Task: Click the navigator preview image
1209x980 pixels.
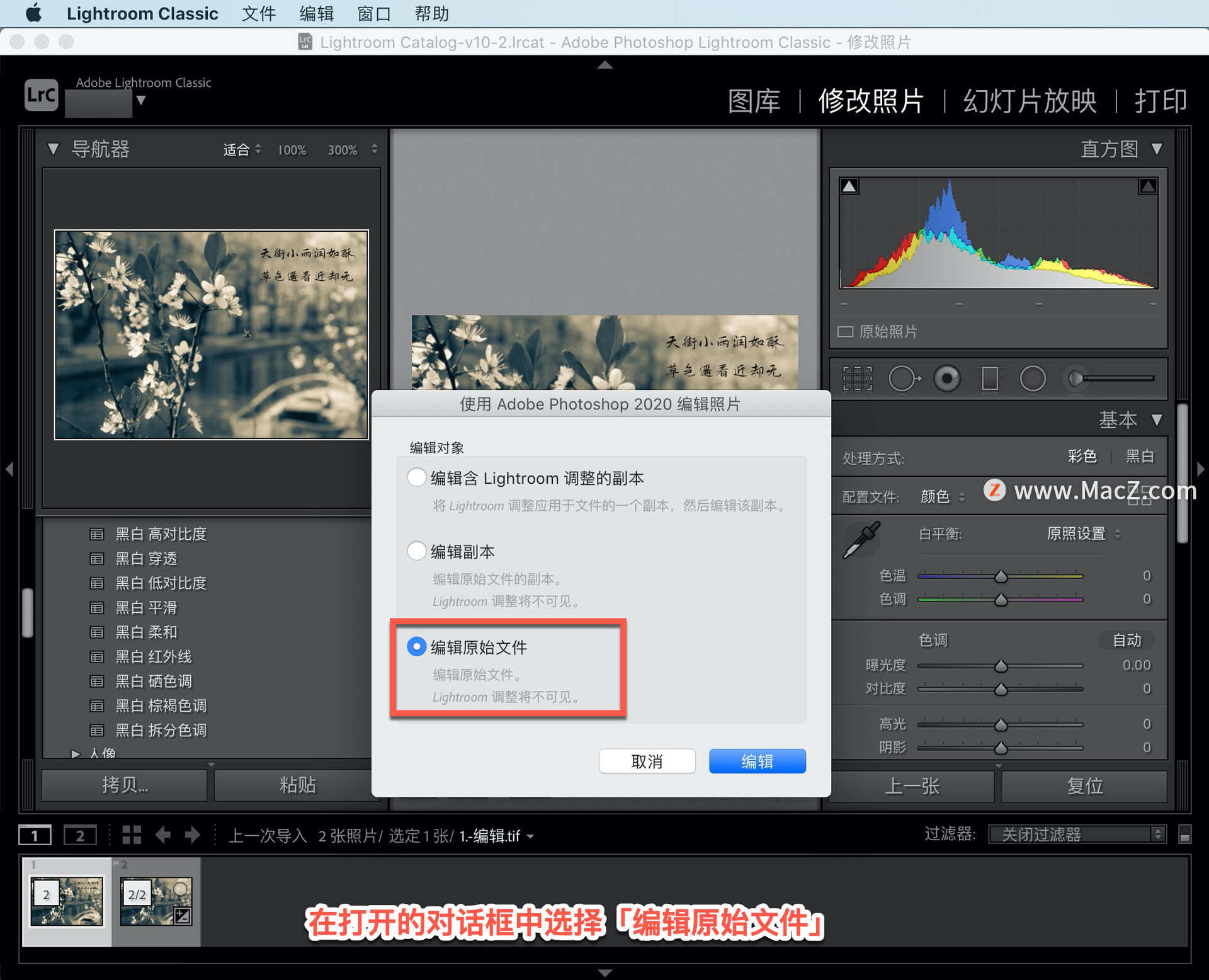Action: click(212, 334)
